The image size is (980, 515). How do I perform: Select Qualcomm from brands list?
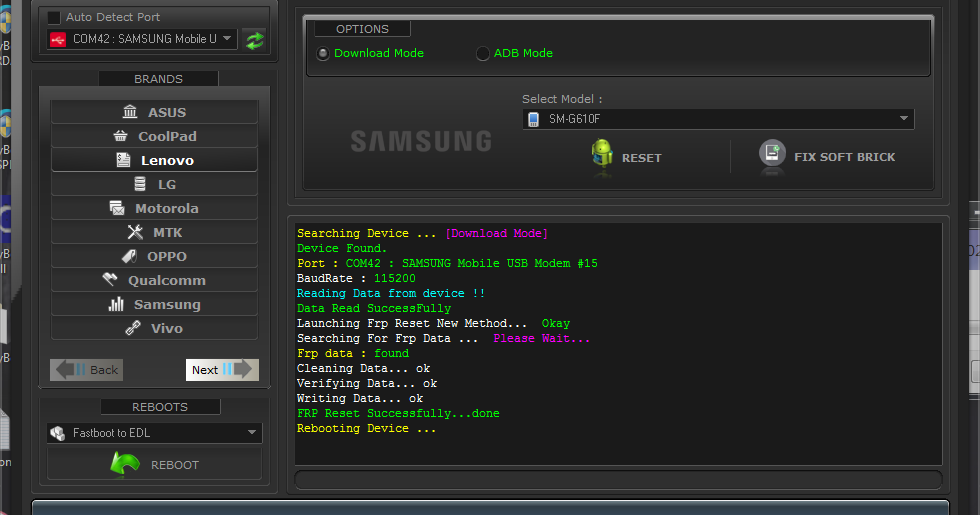coord(154,281)
